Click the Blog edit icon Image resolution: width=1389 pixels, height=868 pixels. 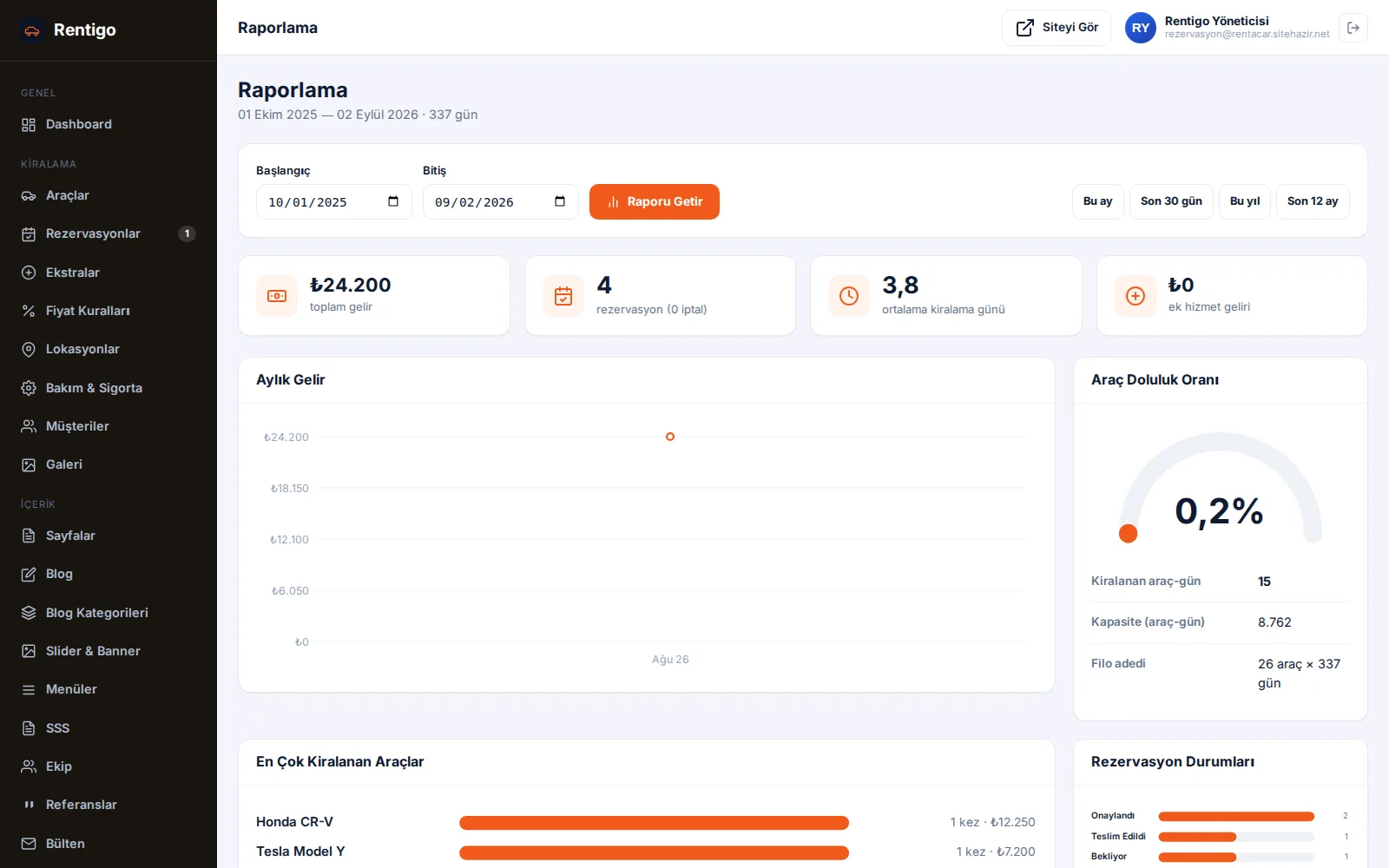(29, 575)
